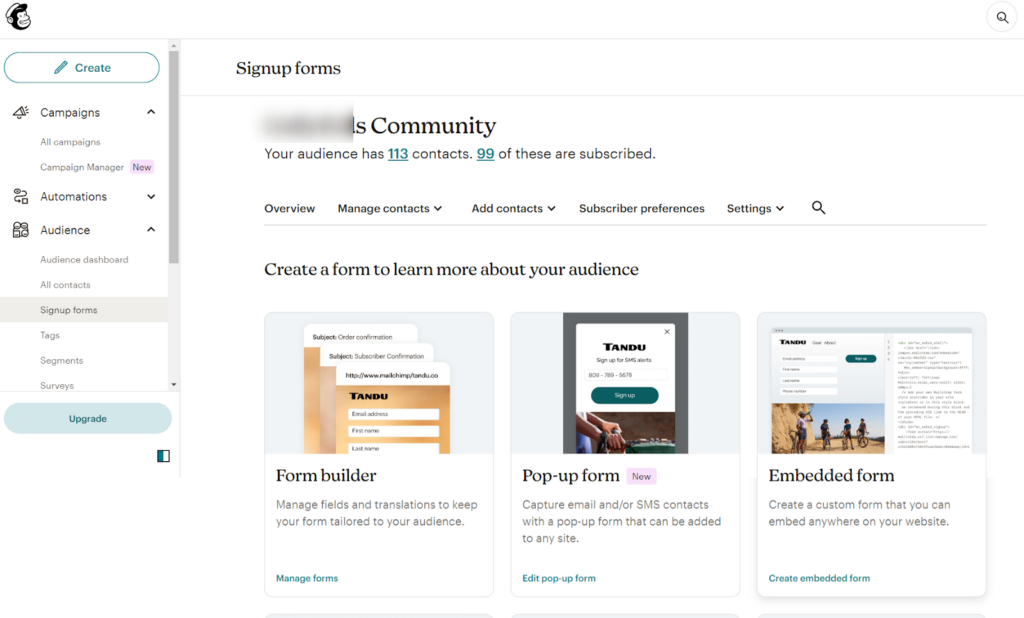Close the pop-up form preview X
Image resolution: width=1024 pixels, height=618 pixels.
click(667, 332)
